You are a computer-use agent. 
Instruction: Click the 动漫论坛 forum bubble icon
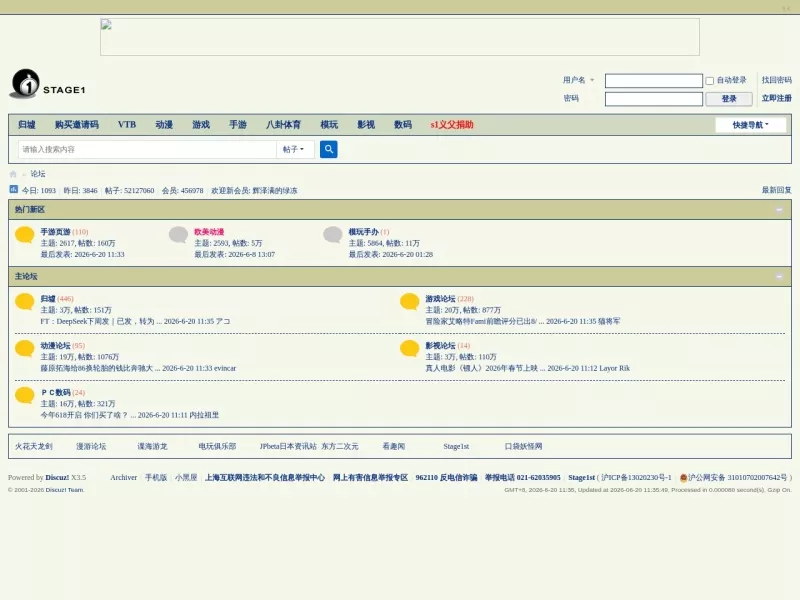click(x=24, y=348)
